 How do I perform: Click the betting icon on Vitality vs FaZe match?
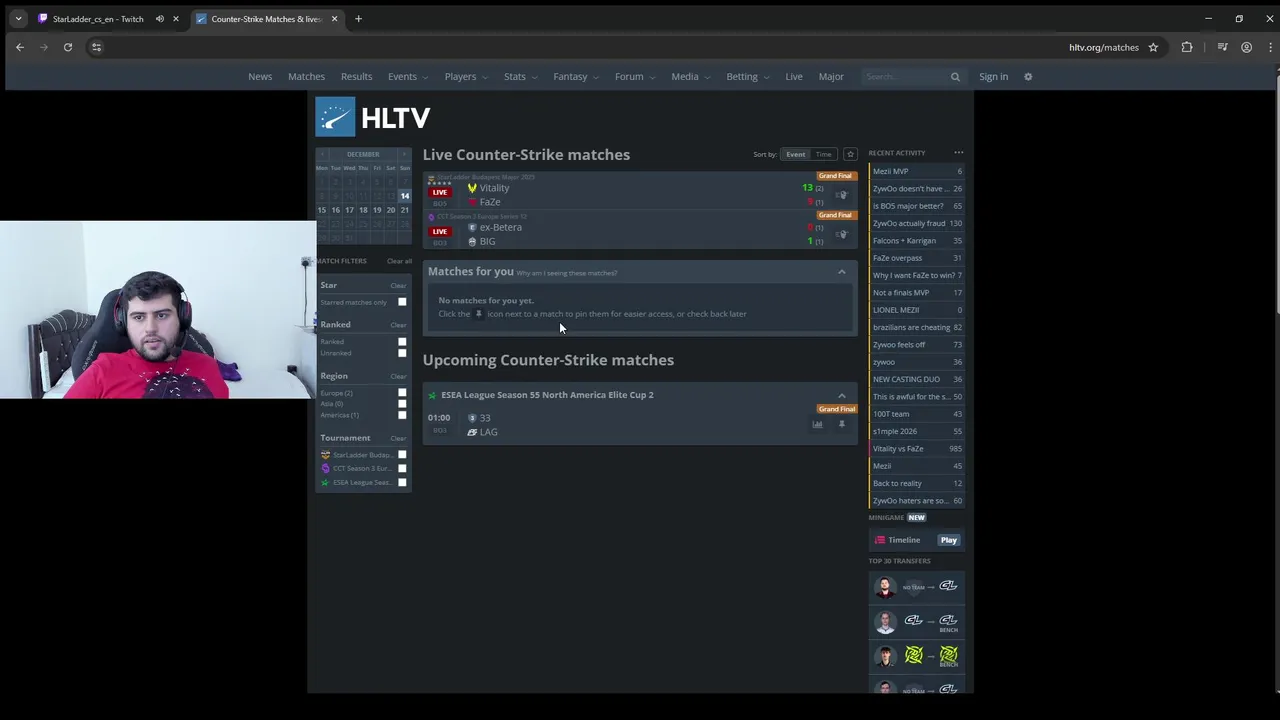coord(842,195)
